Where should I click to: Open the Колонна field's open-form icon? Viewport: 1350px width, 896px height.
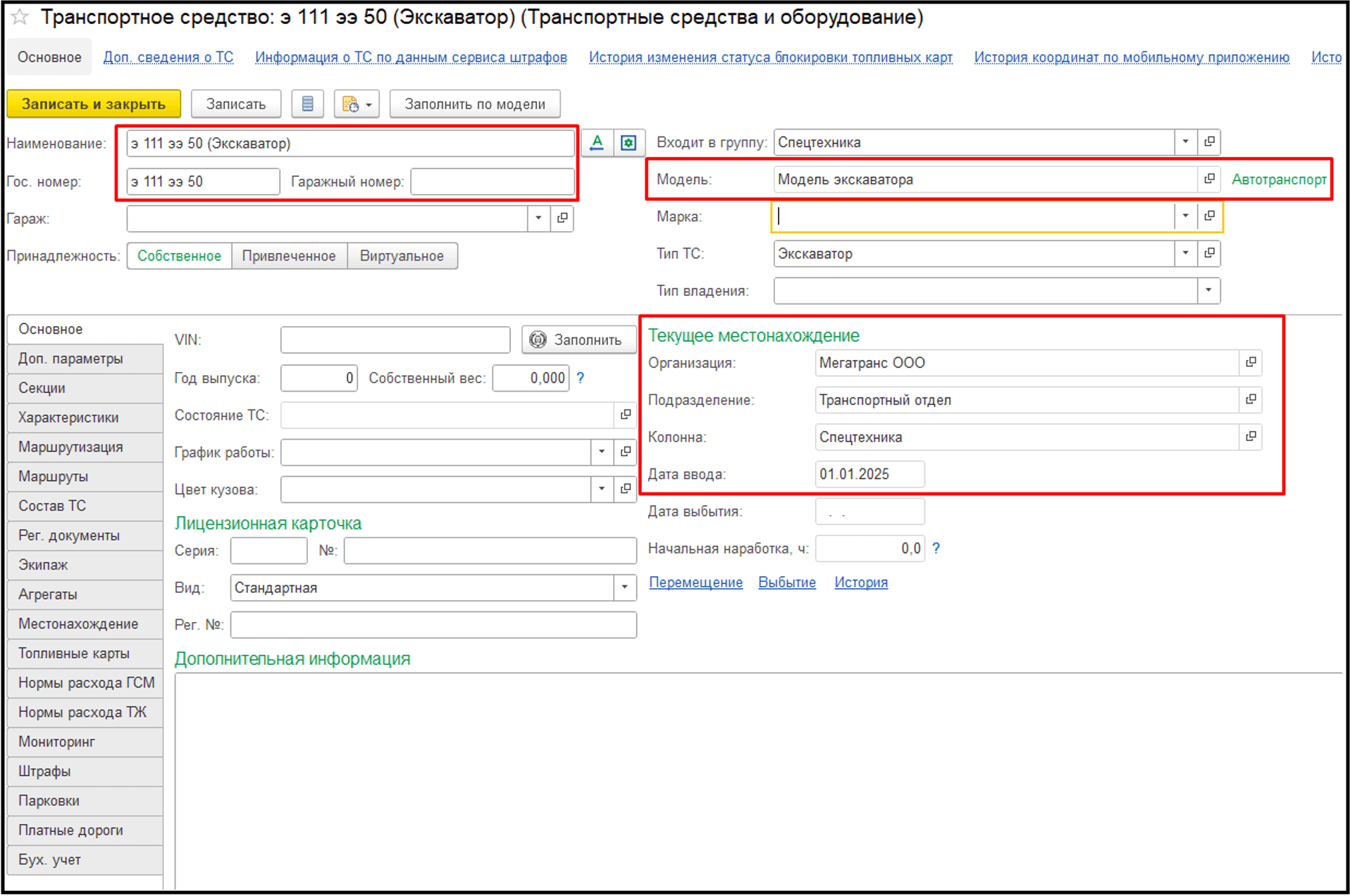1251,437
